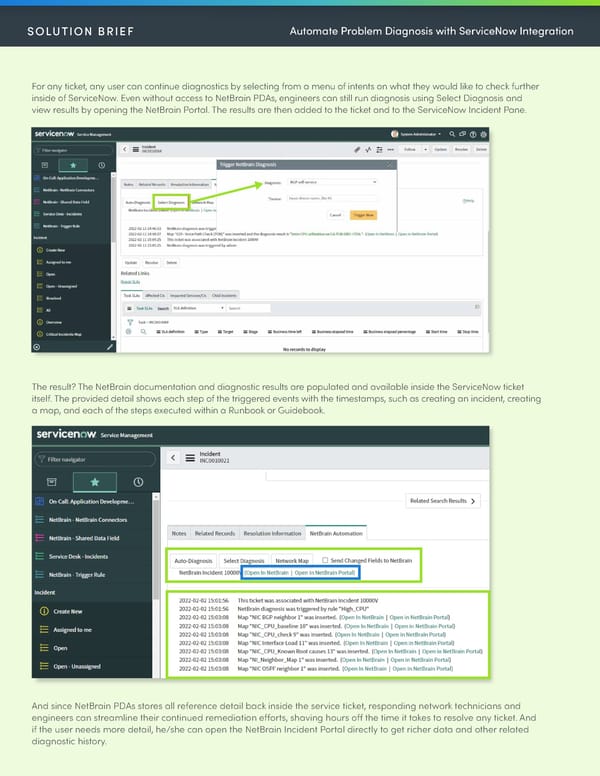
Task: Click the highlighted Open in NetBrain Portal link
Action: click(325, 572)
